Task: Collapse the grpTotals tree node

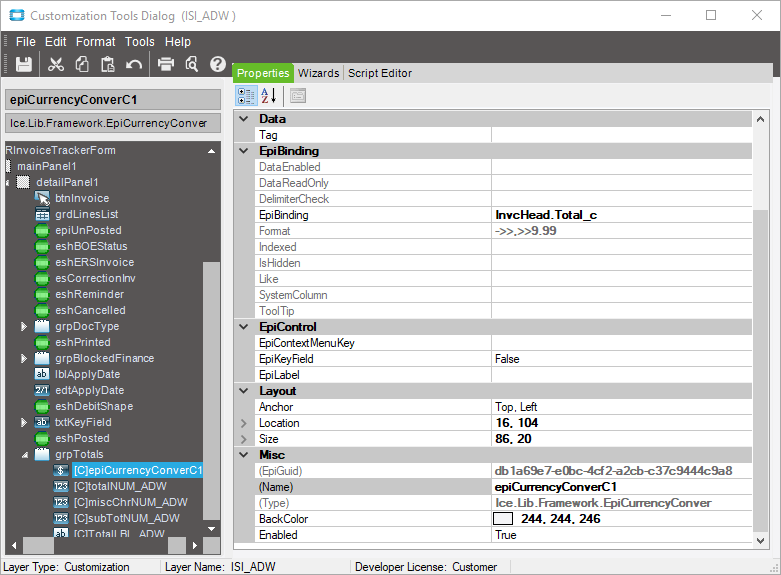Action: click(x=24, y=455)
